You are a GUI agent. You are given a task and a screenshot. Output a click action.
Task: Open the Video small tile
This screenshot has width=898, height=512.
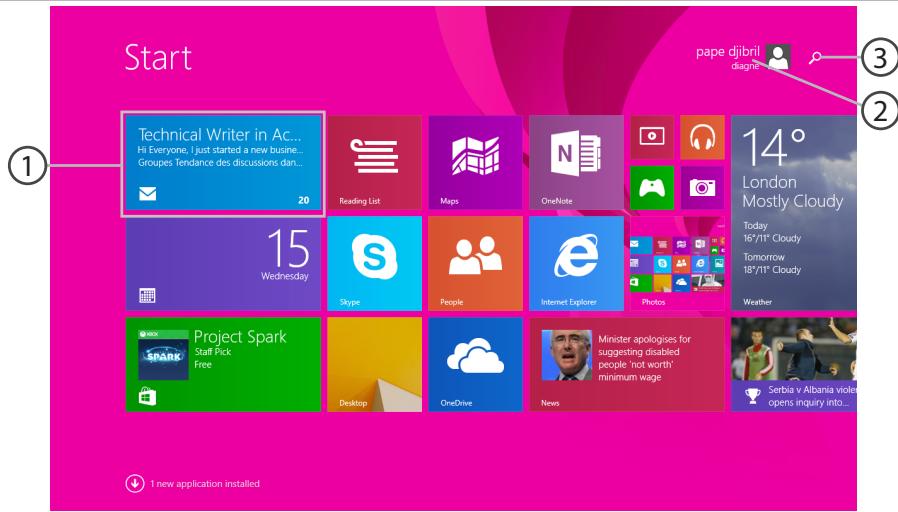[x=652, y=137]
